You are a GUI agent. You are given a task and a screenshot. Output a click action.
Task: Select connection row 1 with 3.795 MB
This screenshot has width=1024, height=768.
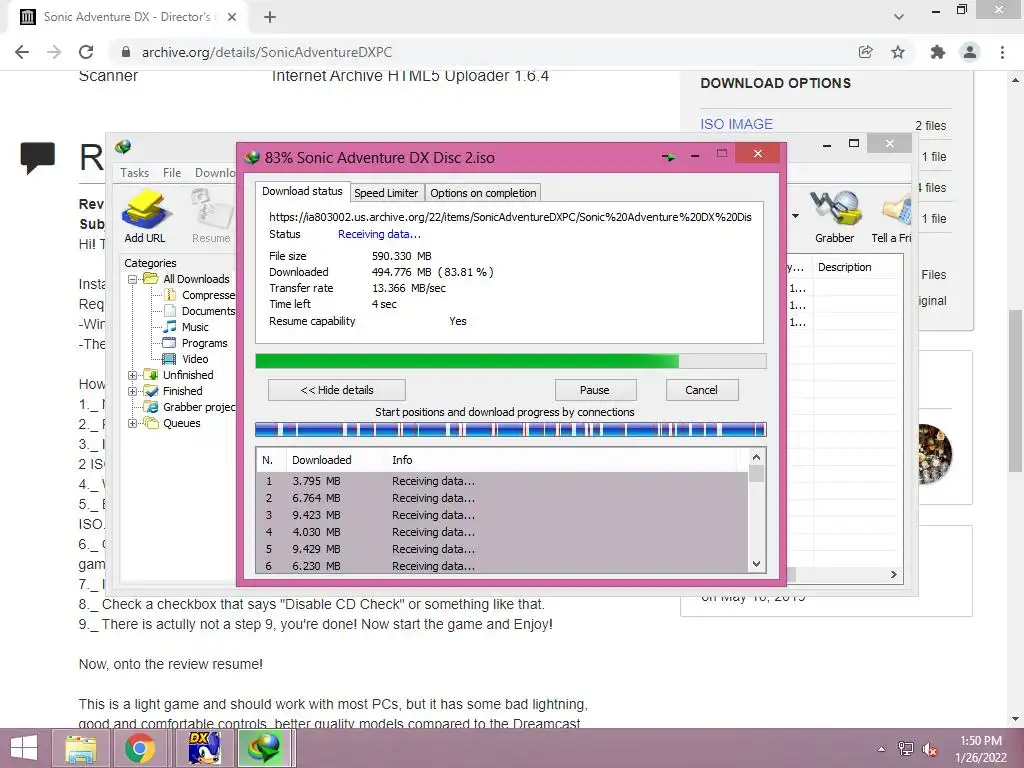pyautogui.click(x=502, y=481)
